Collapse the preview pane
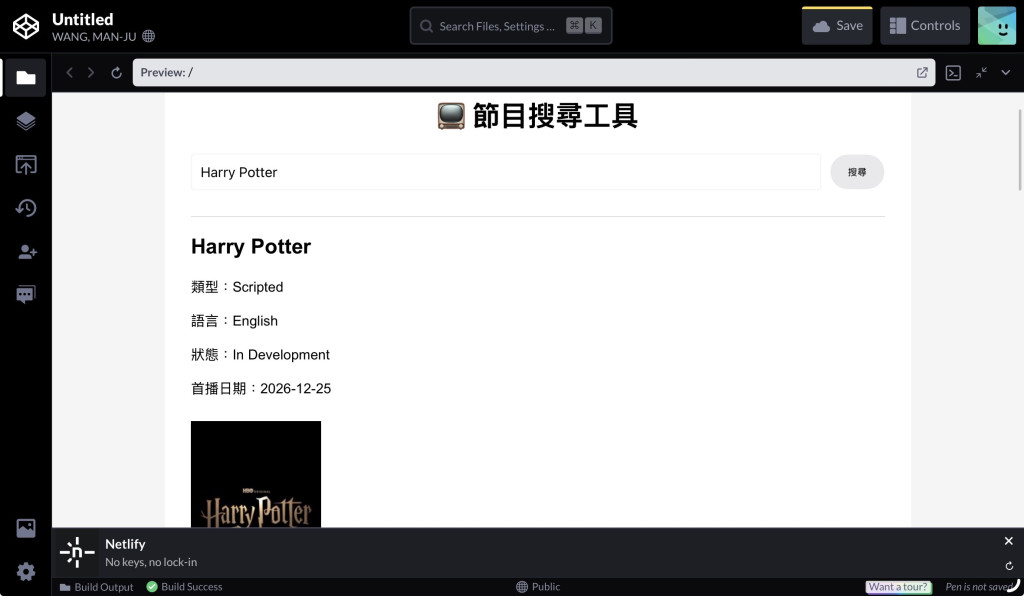 pos(982,72)
